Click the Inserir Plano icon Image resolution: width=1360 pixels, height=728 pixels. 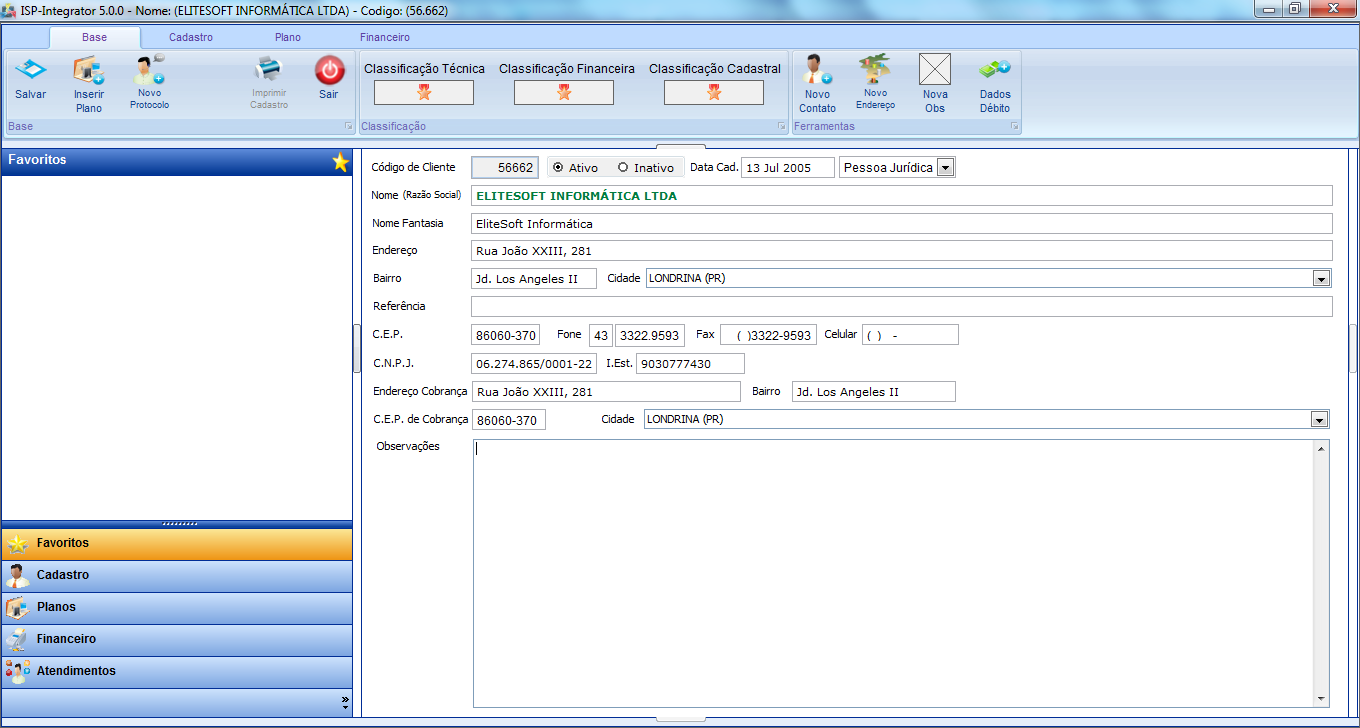88,72
